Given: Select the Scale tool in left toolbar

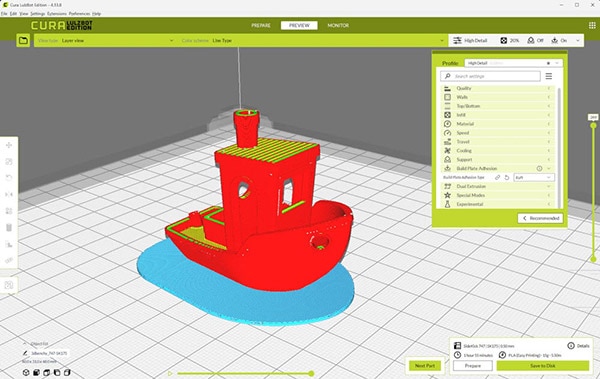Looking at the screenshot, I should [9, 162].
